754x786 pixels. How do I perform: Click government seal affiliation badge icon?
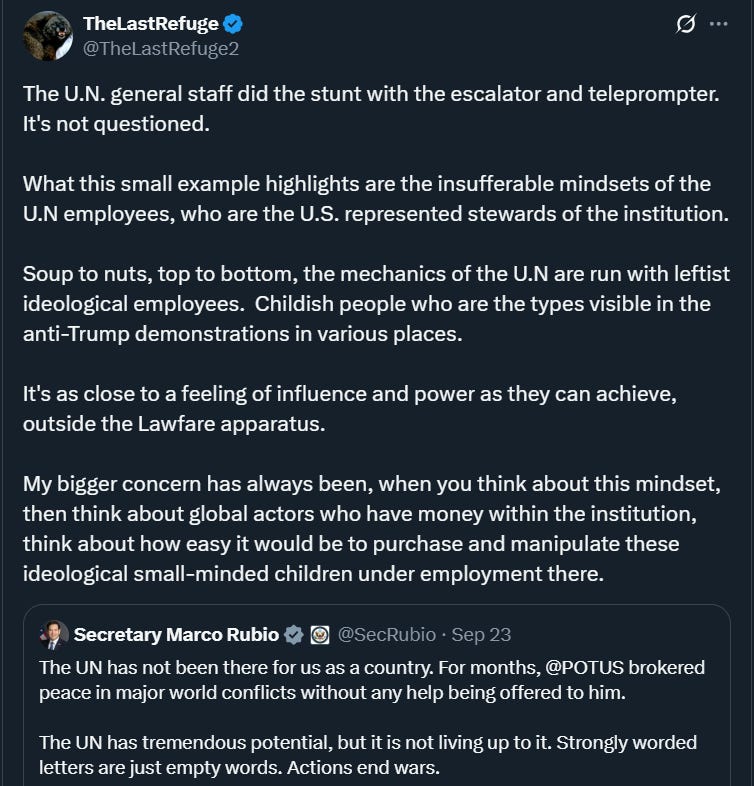click(320, 635)
